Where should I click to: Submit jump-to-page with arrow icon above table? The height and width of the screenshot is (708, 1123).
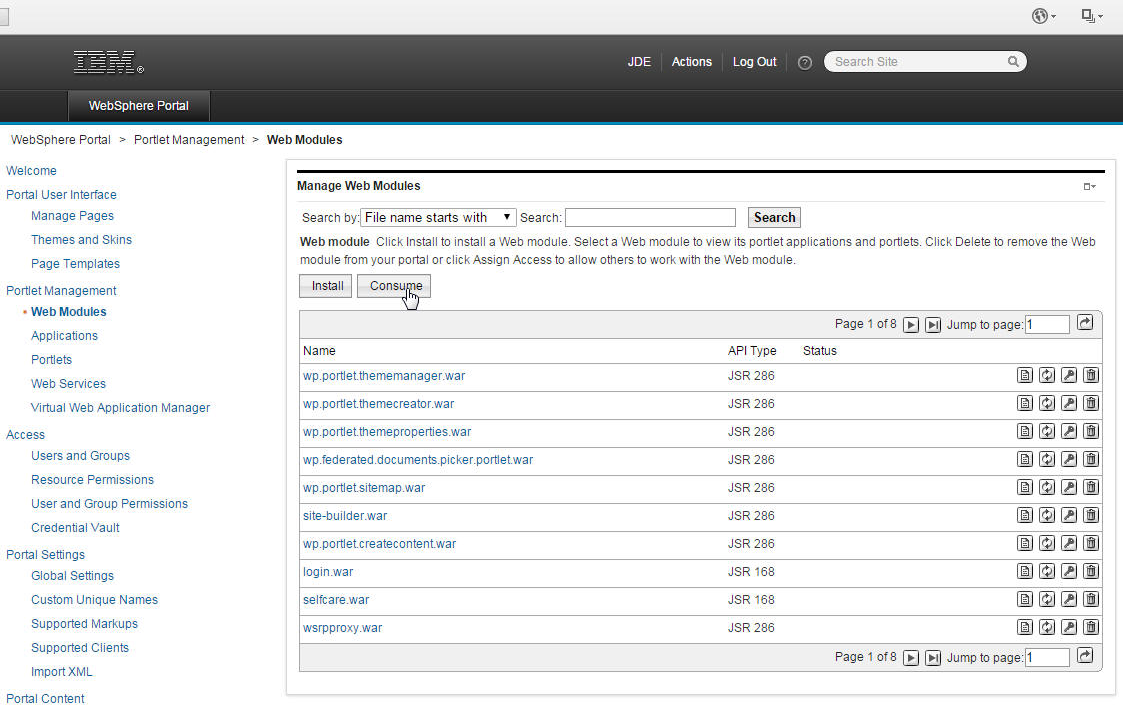(1085, 323)
